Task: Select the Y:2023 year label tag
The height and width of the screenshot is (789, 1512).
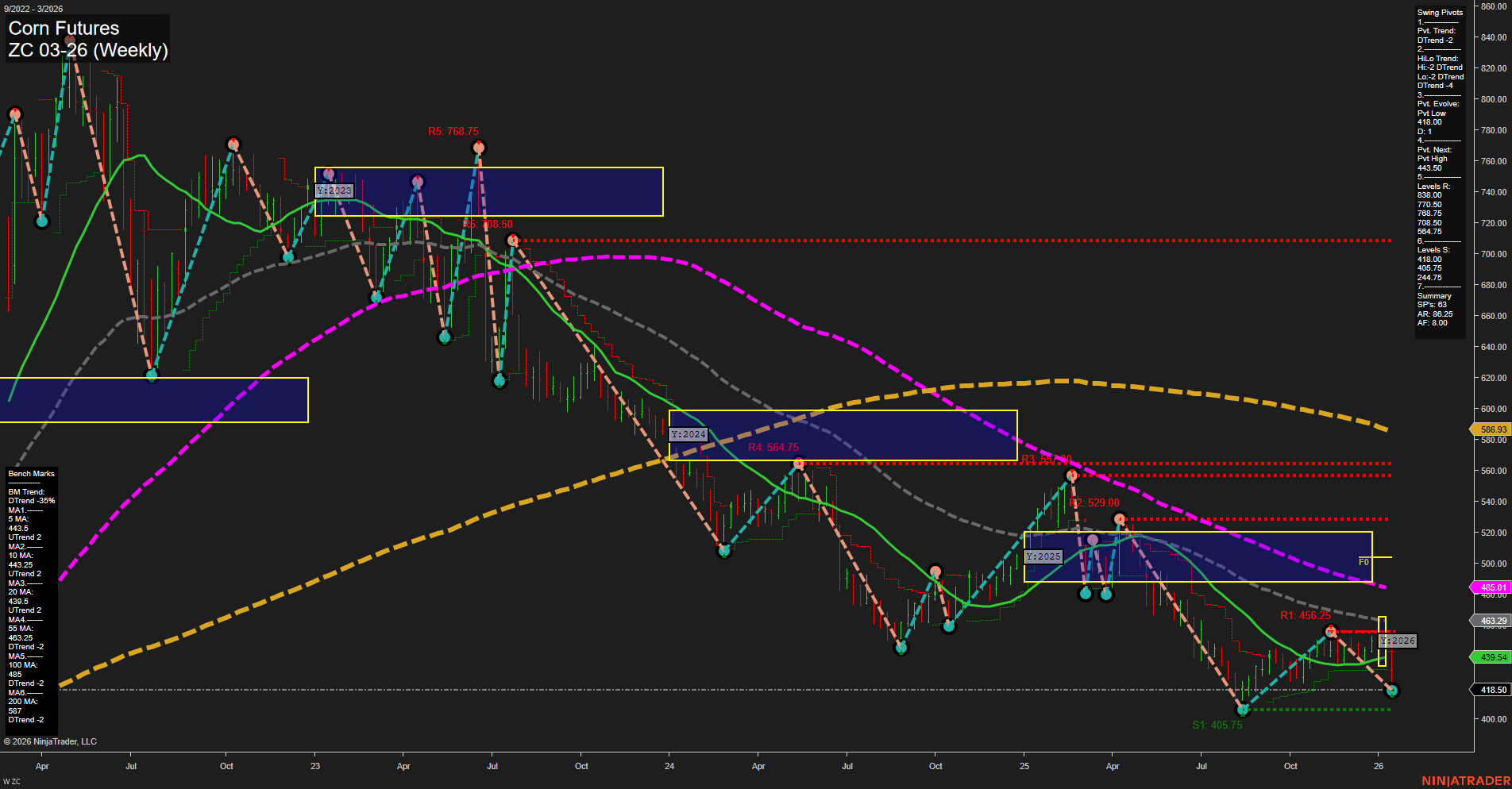Action: tap(335, 191)
